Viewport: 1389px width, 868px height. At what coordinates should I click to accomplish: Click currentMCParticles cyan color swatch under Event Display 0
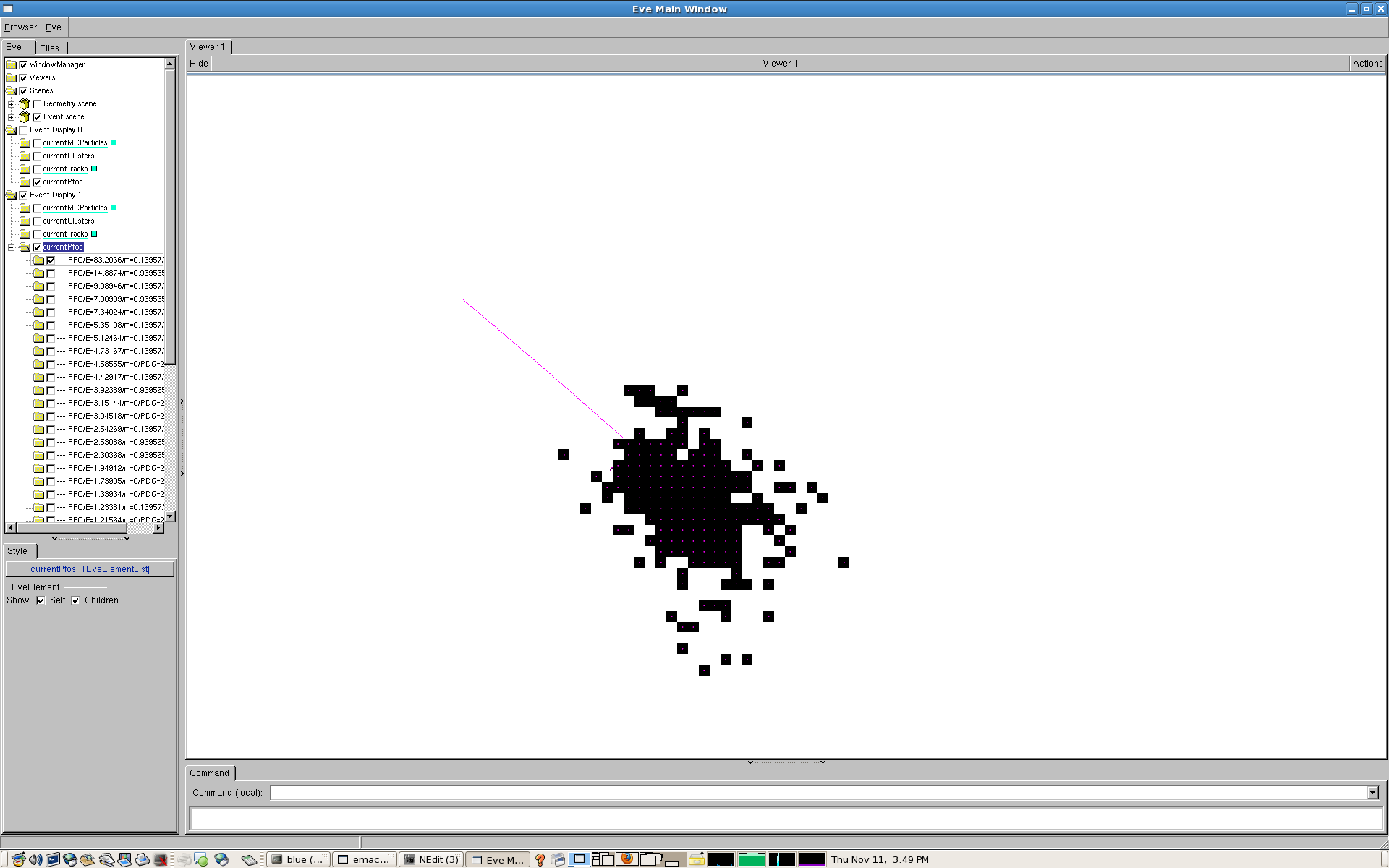pyautogui.click(x=114, y=143)
